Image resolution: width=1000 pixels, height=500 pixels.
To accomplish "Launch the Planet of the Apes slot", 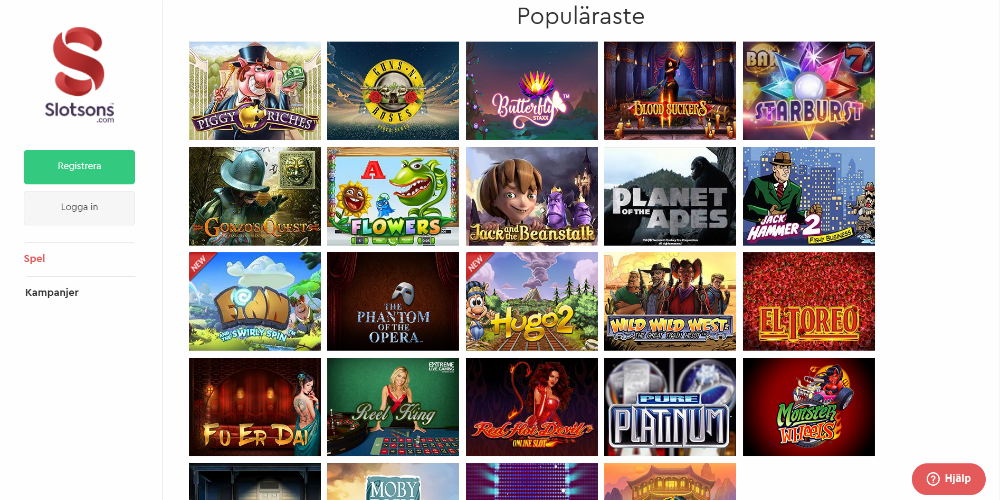I will coord(670,196).
